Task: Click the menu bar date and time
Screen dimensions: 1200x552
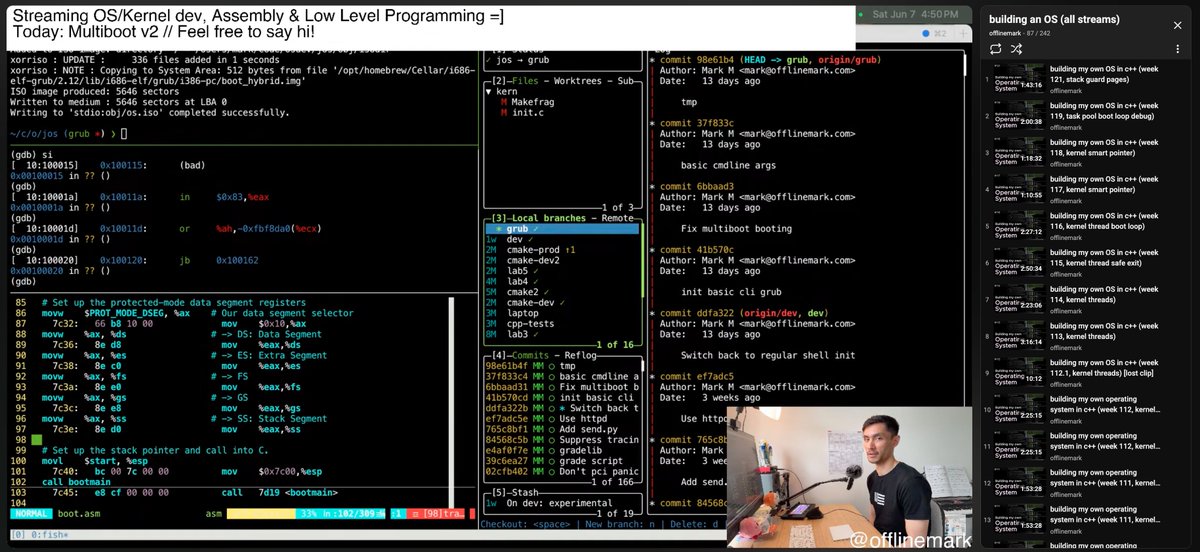Action: coord(914,14)
